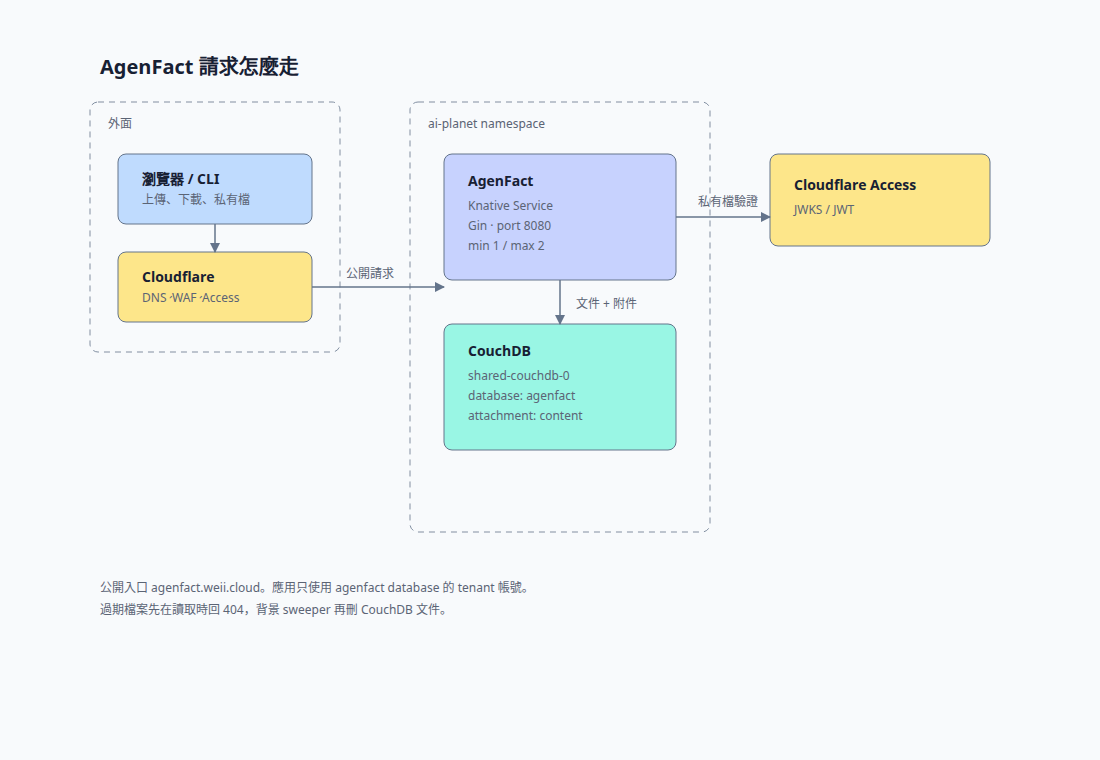Viewport: 1100px width, 760px height.
Task: Click the "Knative Service" line
Action: tap(510, 206)
